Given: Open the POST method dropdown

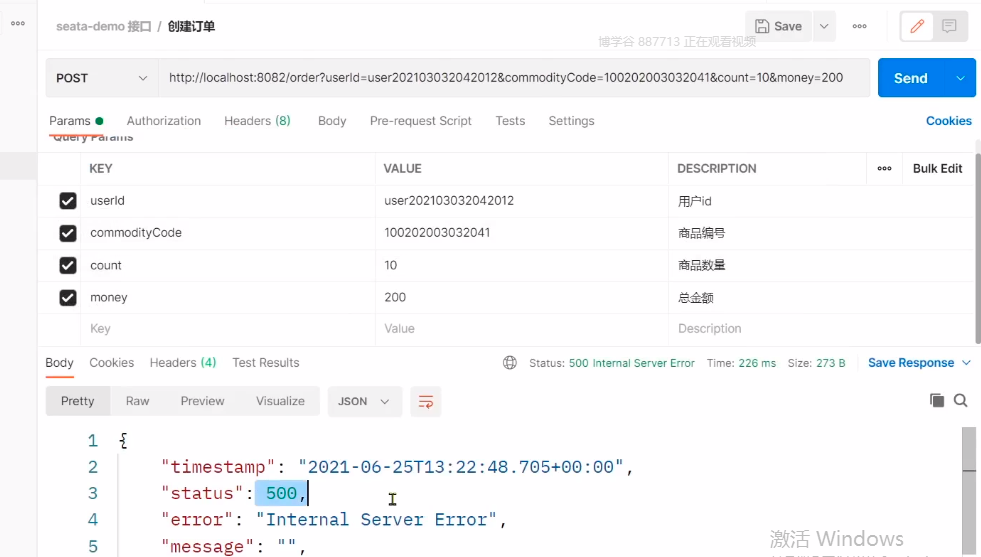Looking at the screenshot, I should (x=102, y=78).
